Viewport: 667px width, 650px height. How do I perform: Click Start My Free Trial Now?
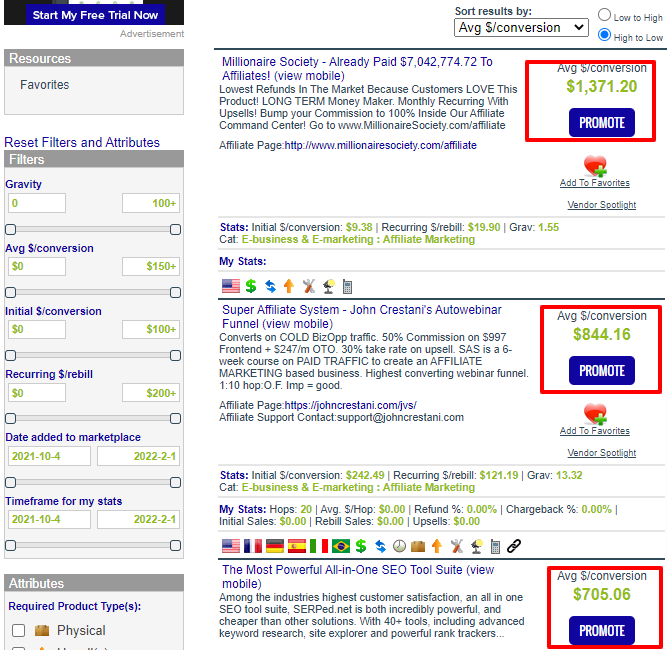(x=95, y=15)
